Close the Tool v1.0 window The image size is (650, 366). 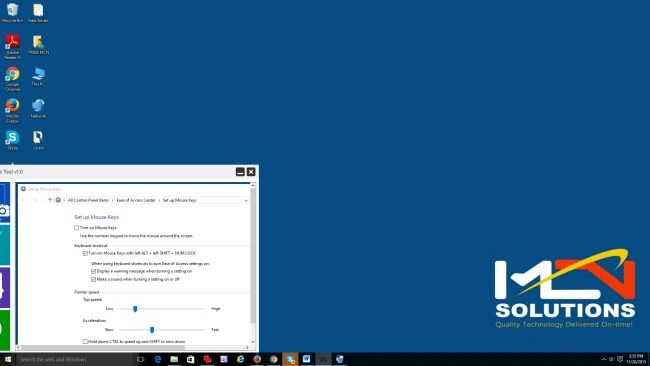(x=251, y=172)
